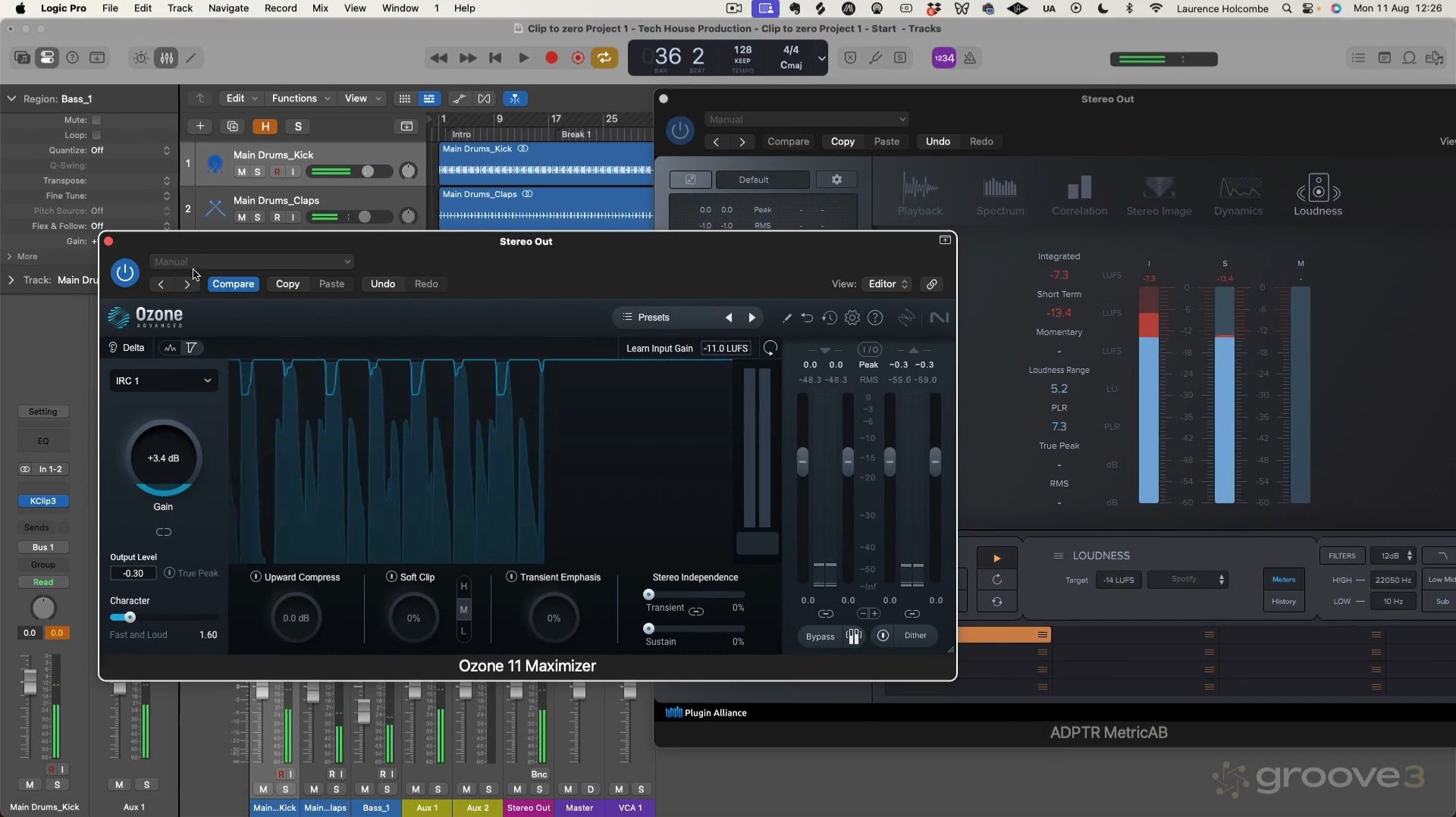Click the Ozone help question mark icon
Image resolution: width=1456 pixels, height=817 pixels.
(x=875, y=318)
